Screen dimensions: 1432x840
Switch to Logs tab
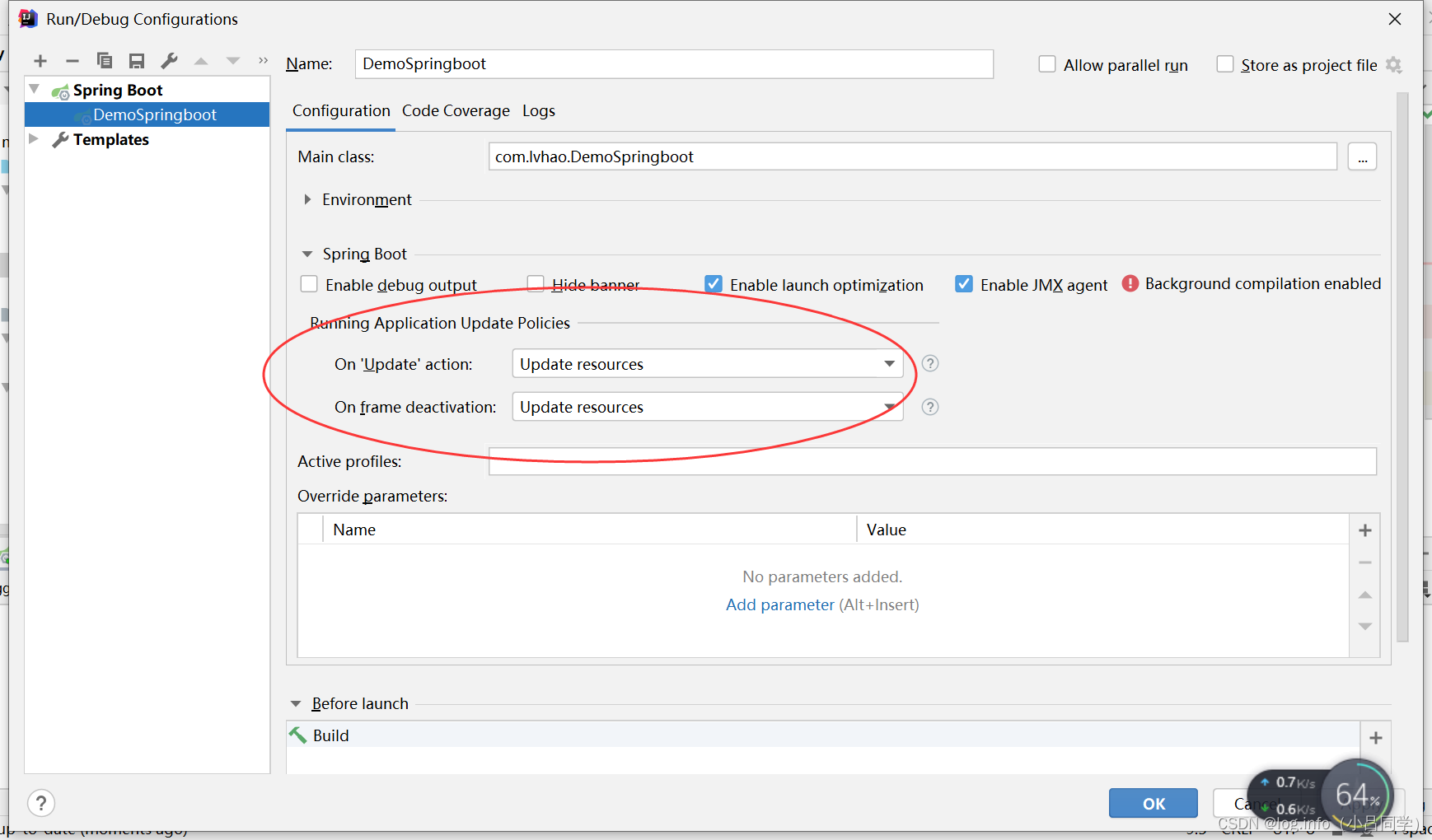coord(539,110)
